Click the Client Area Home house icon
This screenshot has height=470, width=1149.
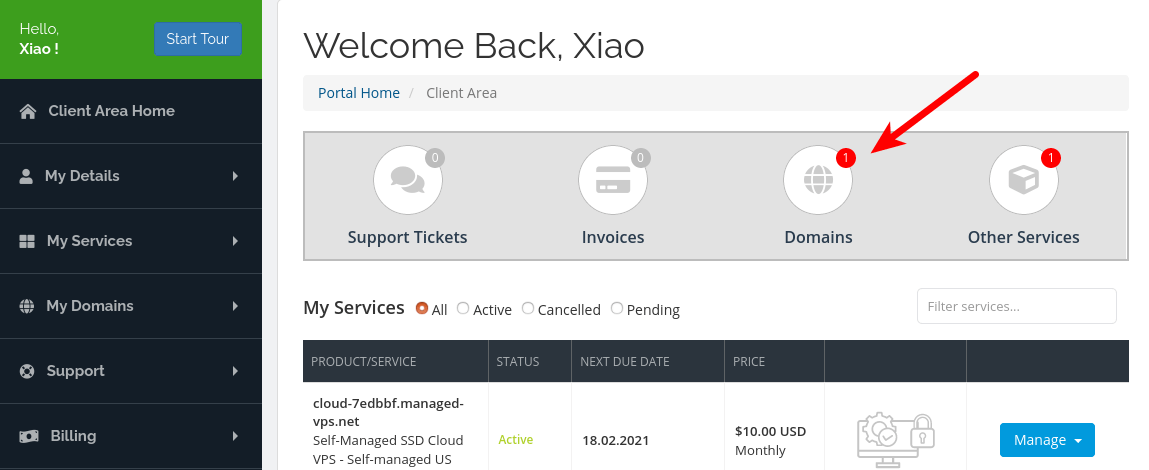28,111
